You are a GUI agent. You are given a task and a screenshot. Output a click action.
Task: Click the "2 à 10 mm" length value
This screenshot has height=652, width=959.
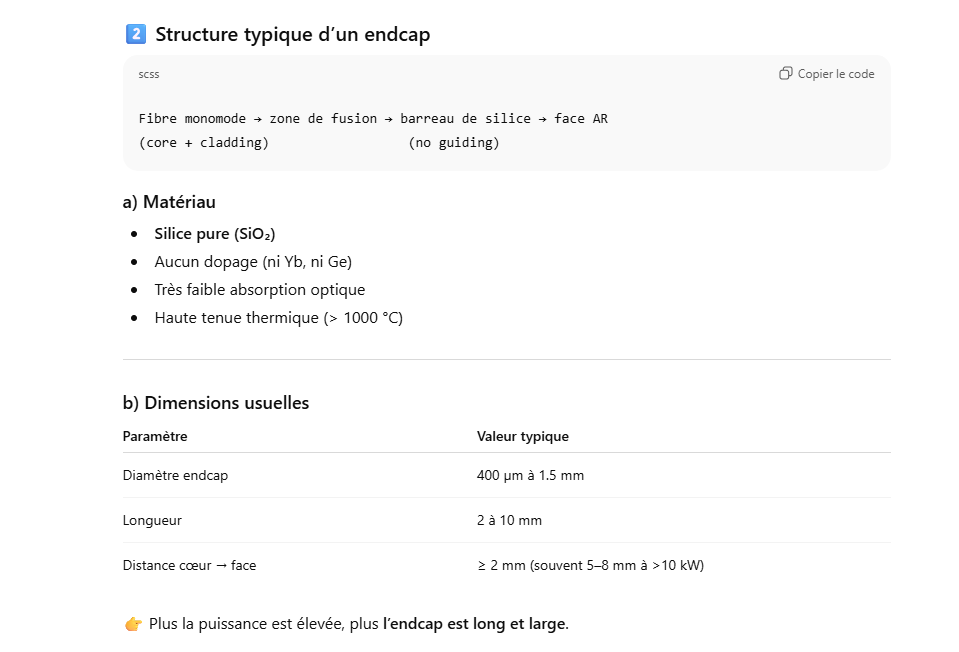tap(510, 520)
